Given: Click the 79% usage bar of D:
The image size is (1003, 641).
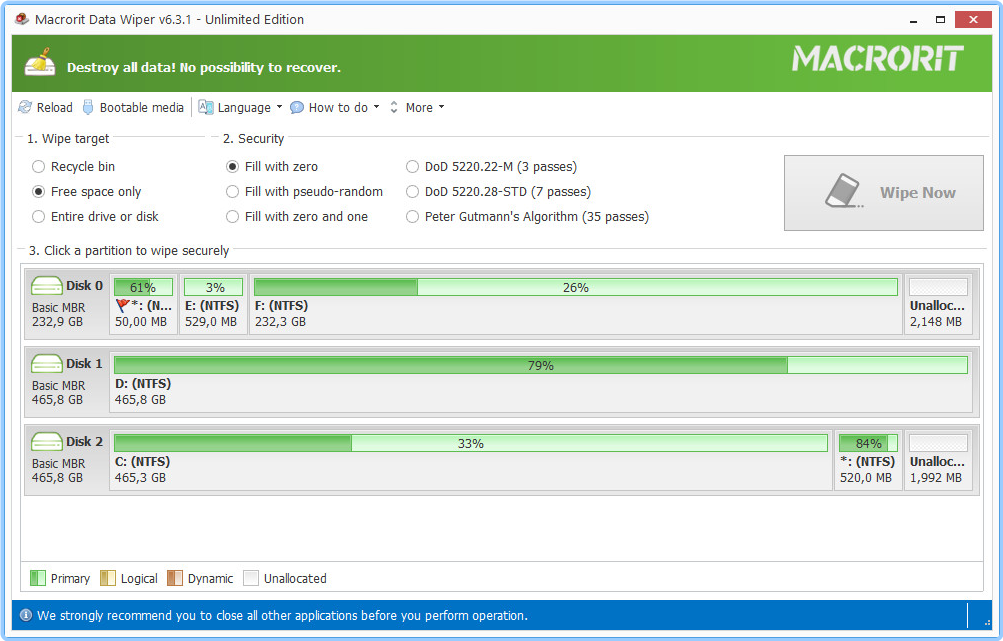Looking at the screenshot, I should [541, 365].
